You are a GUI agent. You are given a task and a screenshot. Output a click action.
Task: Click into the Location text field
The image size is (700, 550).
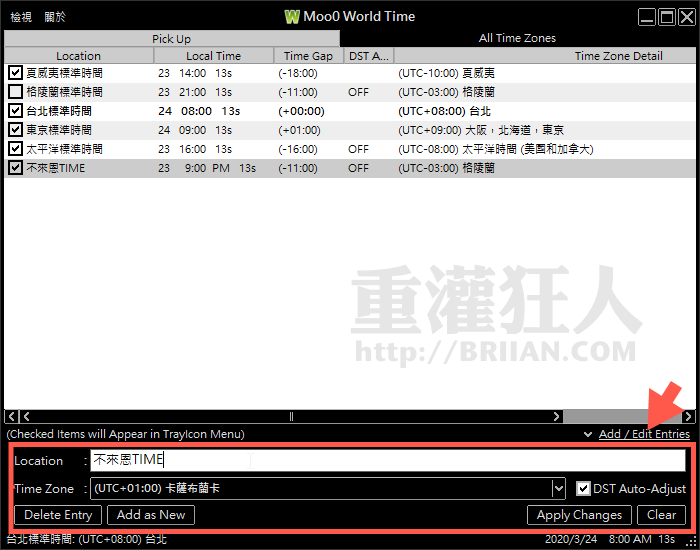click(388, 460)
